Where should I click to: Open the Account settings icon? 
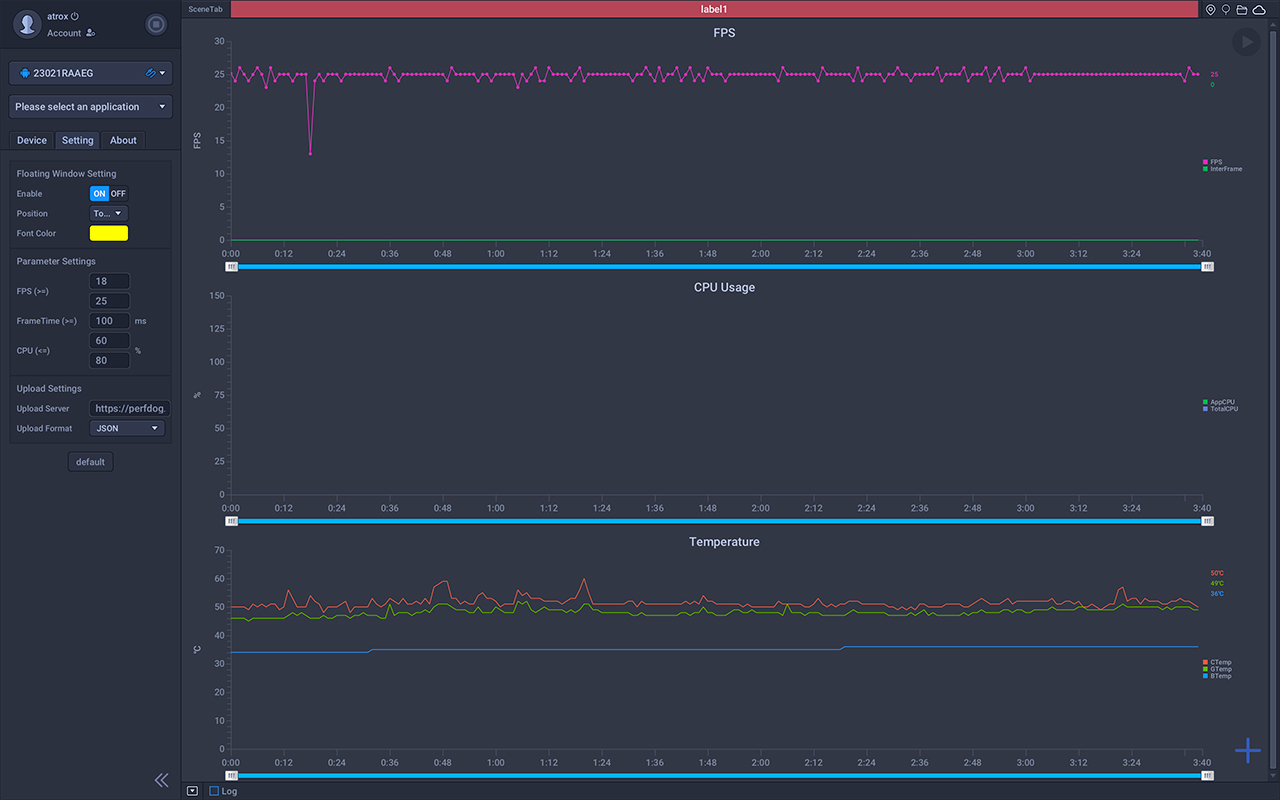[91, 33]
